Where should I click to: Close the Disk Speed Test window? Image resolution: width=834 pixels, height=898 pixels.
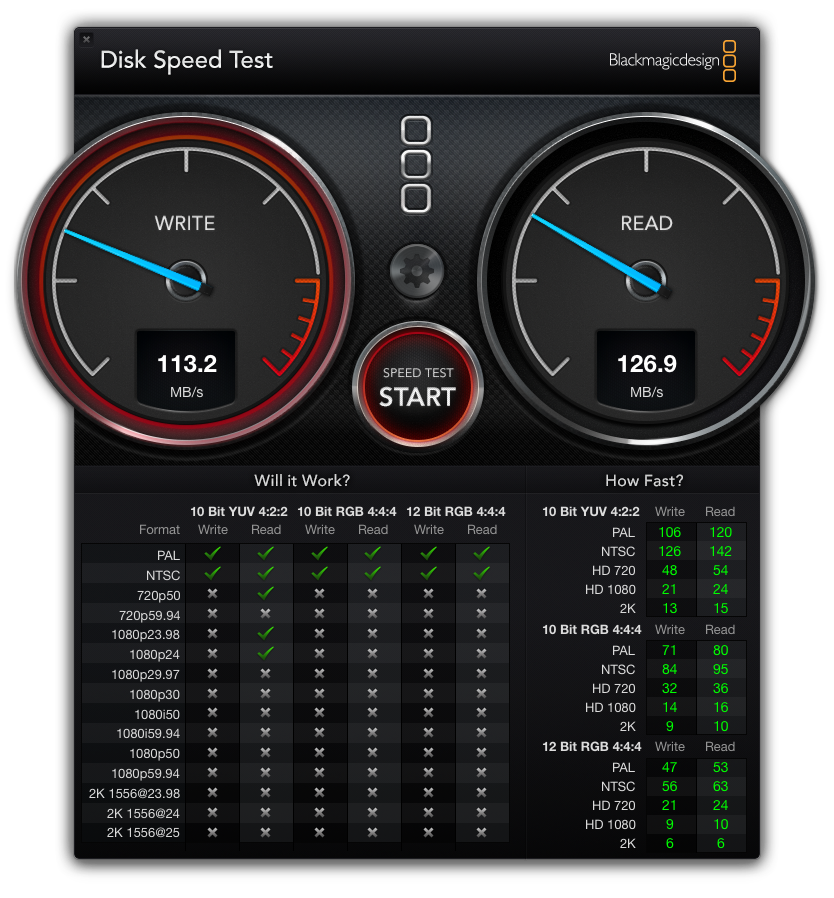point(86,39)
